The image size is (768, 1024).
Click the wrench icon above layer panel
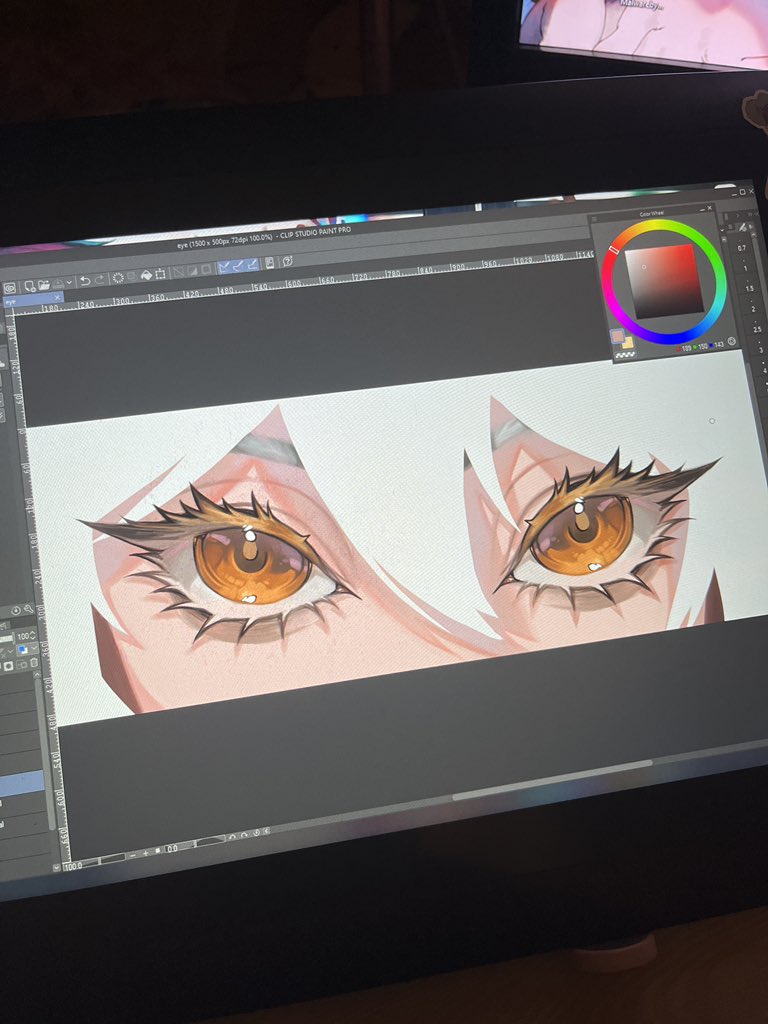coord(29,609)
